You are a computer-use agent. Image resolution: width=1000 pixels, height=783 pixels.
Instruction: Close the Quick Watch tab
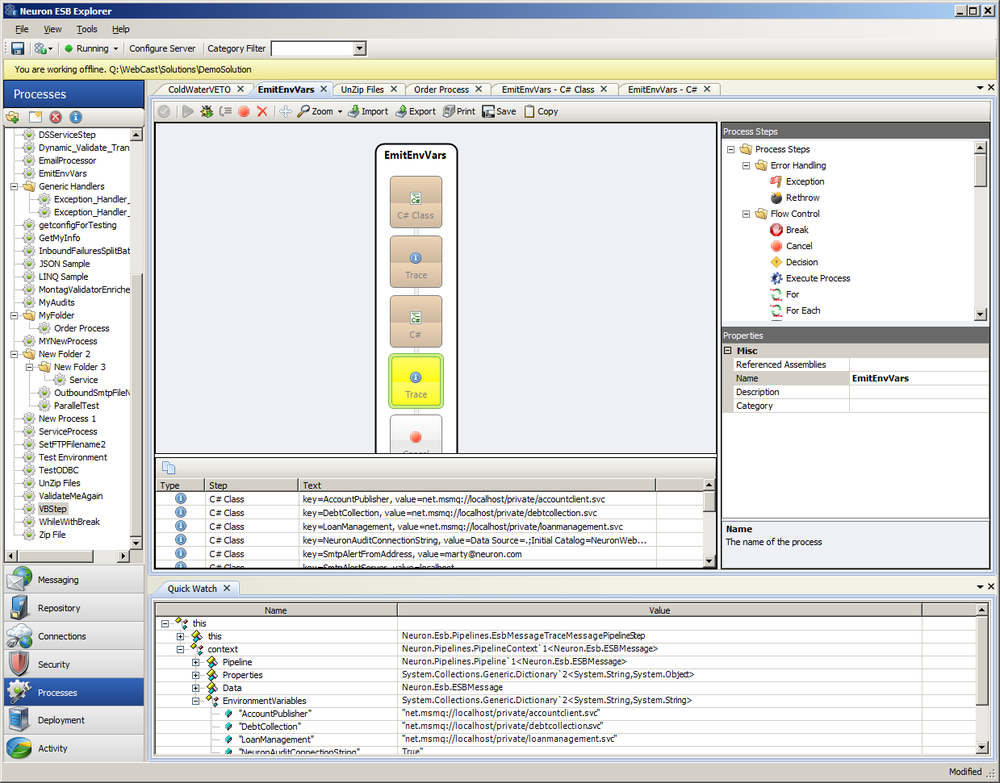pyautogui.click(x=226, y=589)
